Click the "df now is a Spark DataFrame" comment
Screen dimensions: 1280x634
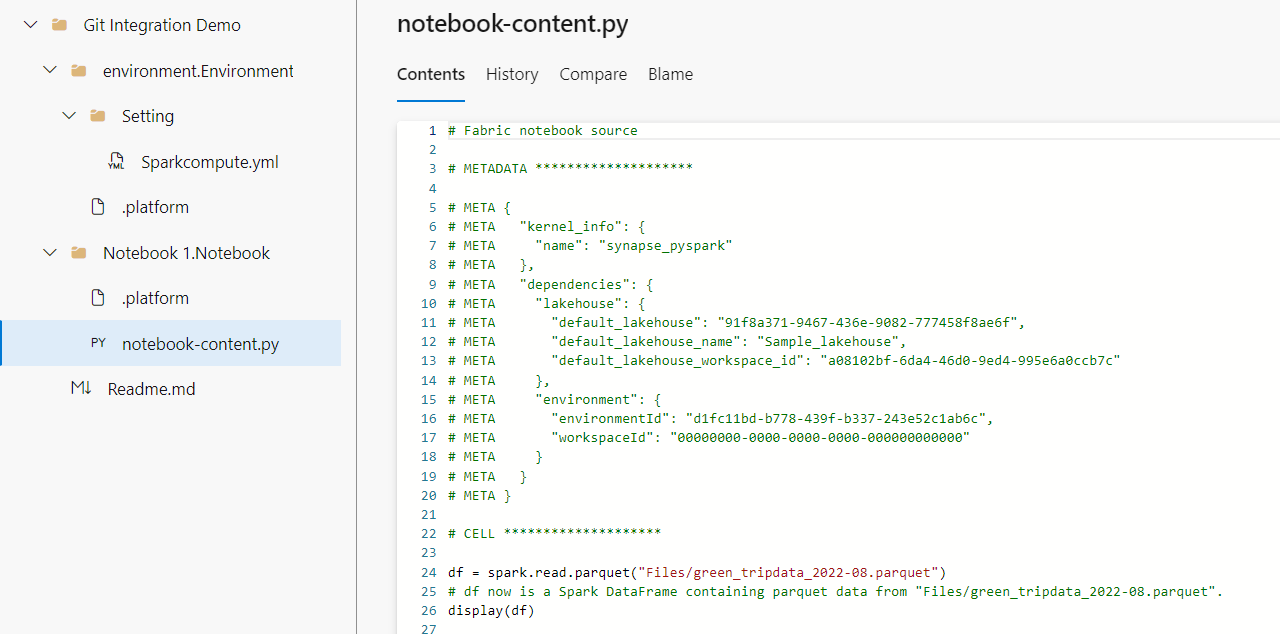836,592
